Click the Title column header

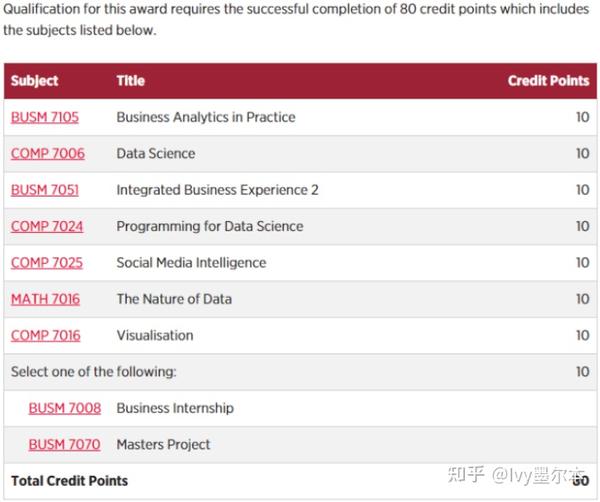point(130,81)
